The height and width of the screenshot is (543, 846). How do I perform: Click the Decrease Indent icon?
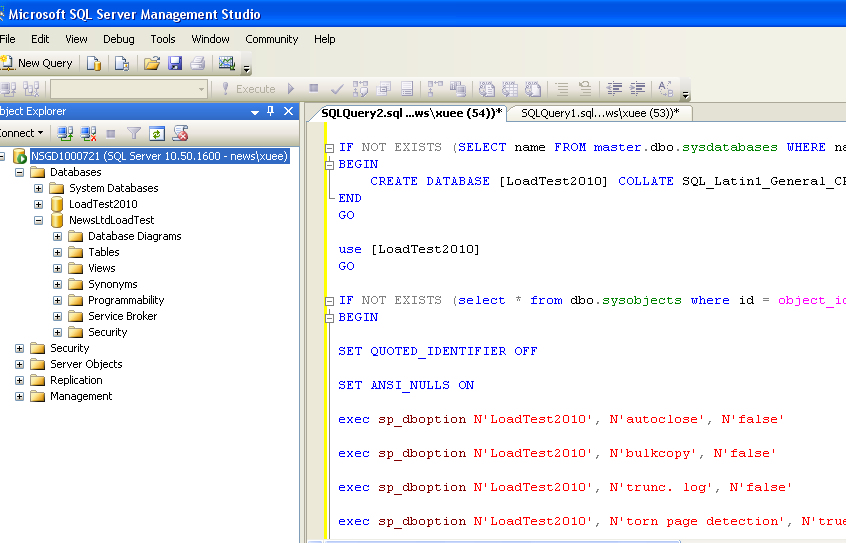[614, 89]
